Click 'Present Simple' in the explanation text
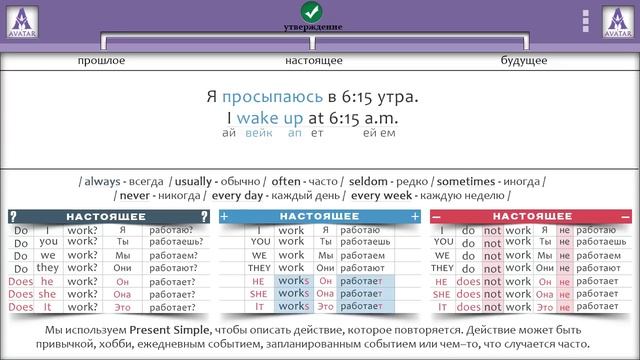 click(169, 330)
